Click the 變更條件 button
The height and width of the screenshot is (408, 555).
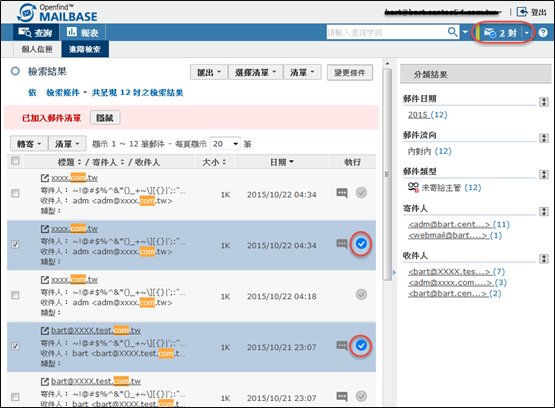(x=349, y=73)
